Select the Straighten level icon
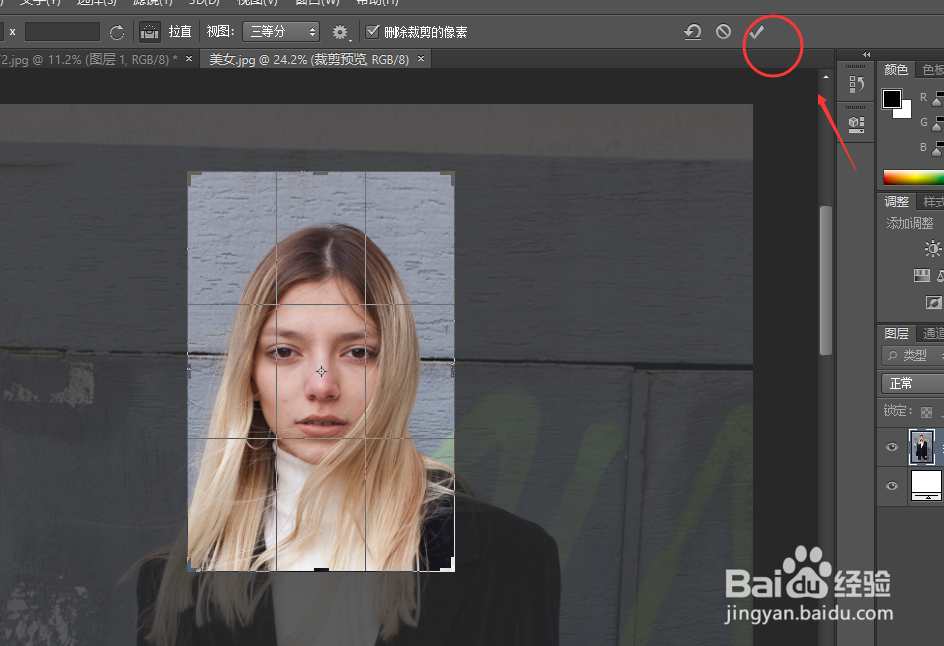 point(149,32)
